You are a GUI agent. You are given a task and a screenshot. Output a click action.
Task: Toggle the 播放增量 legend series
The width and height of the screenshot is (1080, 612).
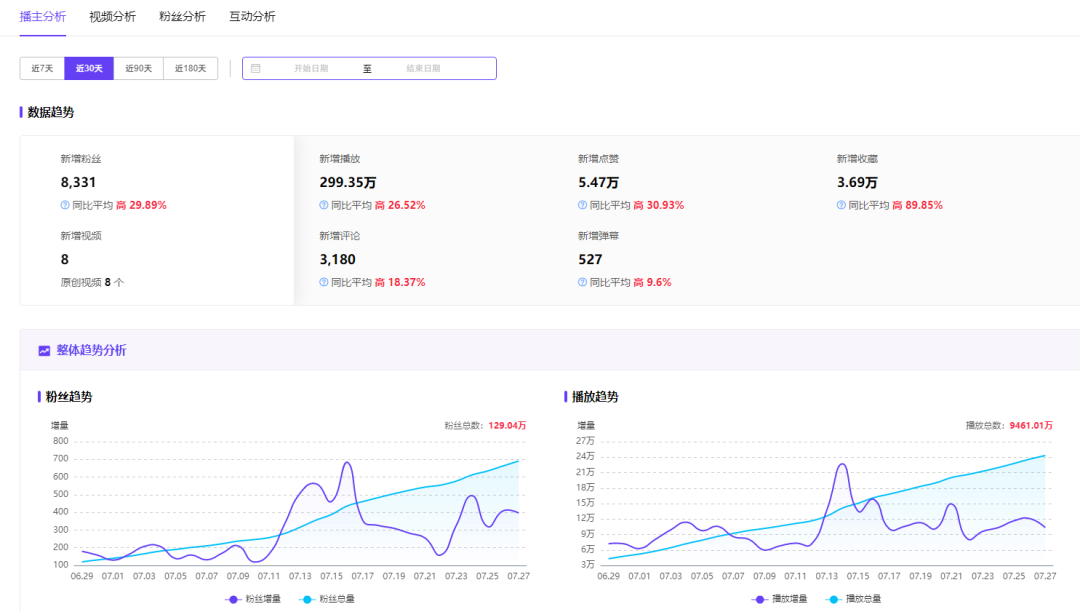click(780, 599)
